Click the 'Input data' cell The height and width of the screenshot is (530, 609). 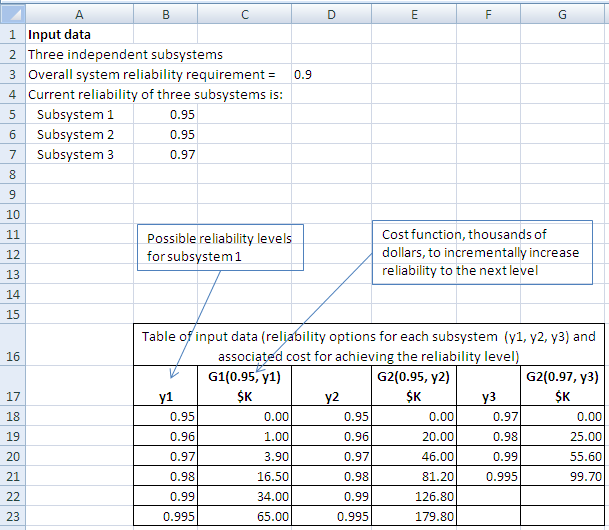[x=79, y=34]
